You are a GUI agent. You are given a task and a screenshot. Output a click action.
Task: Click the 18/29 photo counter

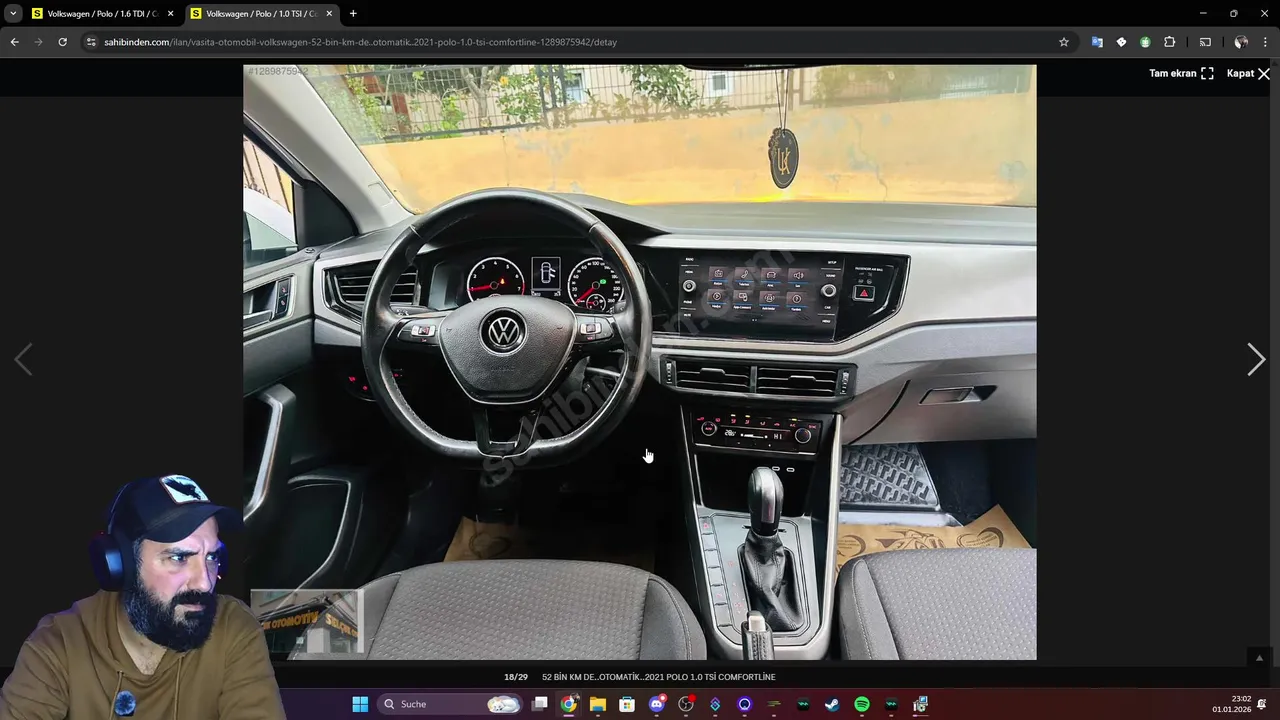515,677
